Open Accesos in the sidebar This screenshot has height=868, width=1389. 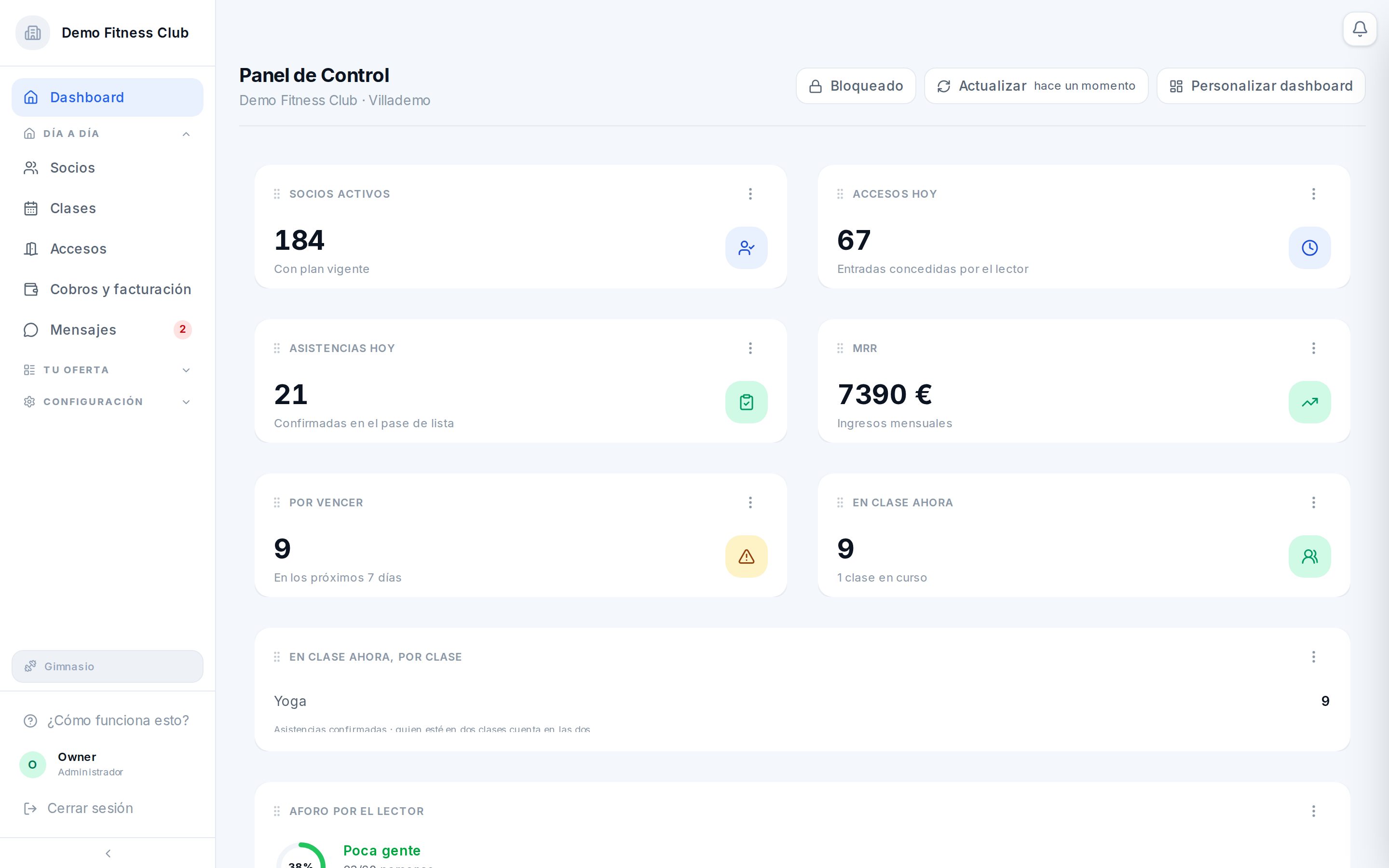click(108, 249)
